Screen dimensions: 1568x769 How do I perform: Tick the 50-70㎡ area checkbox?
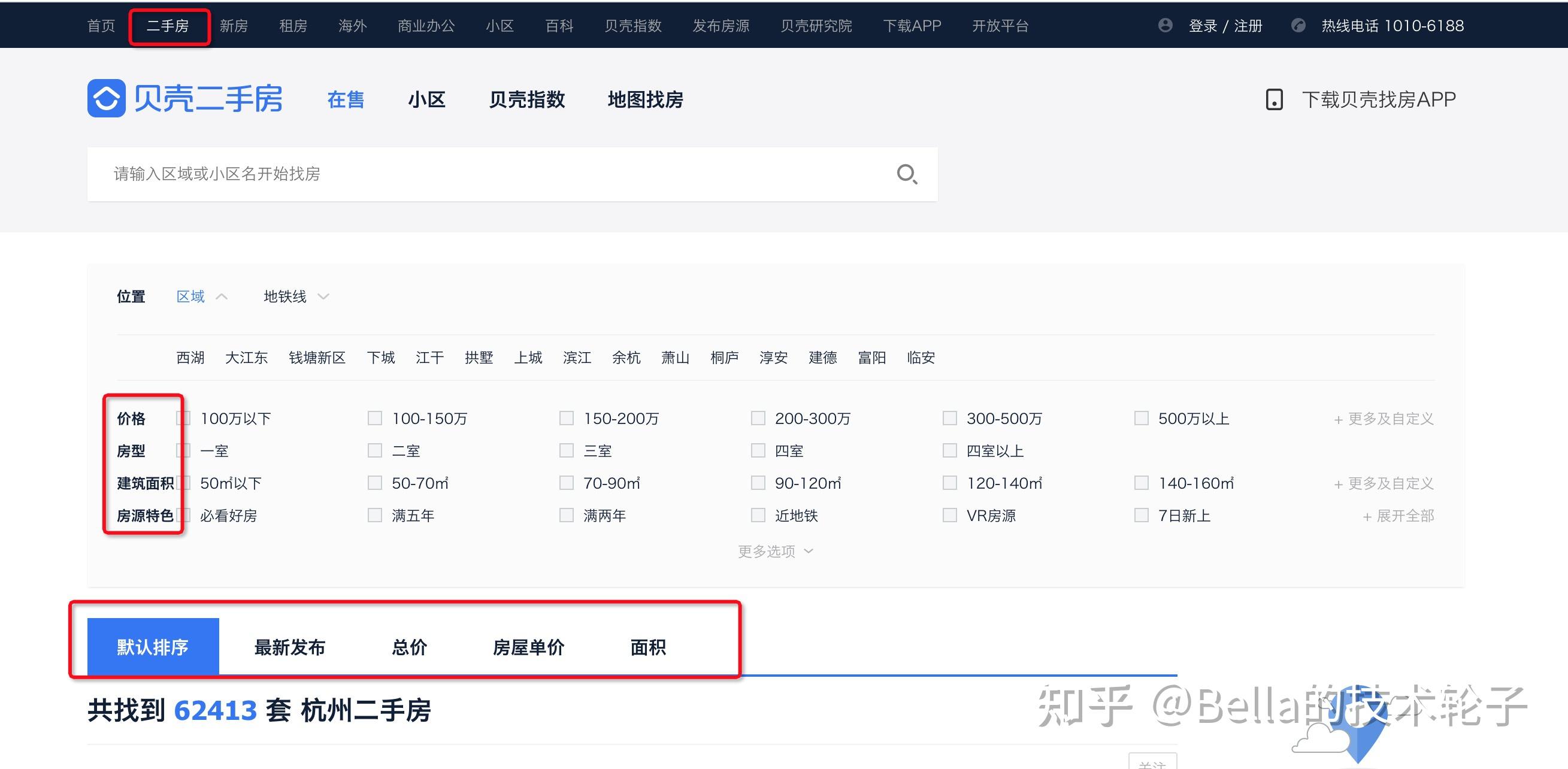375,483
